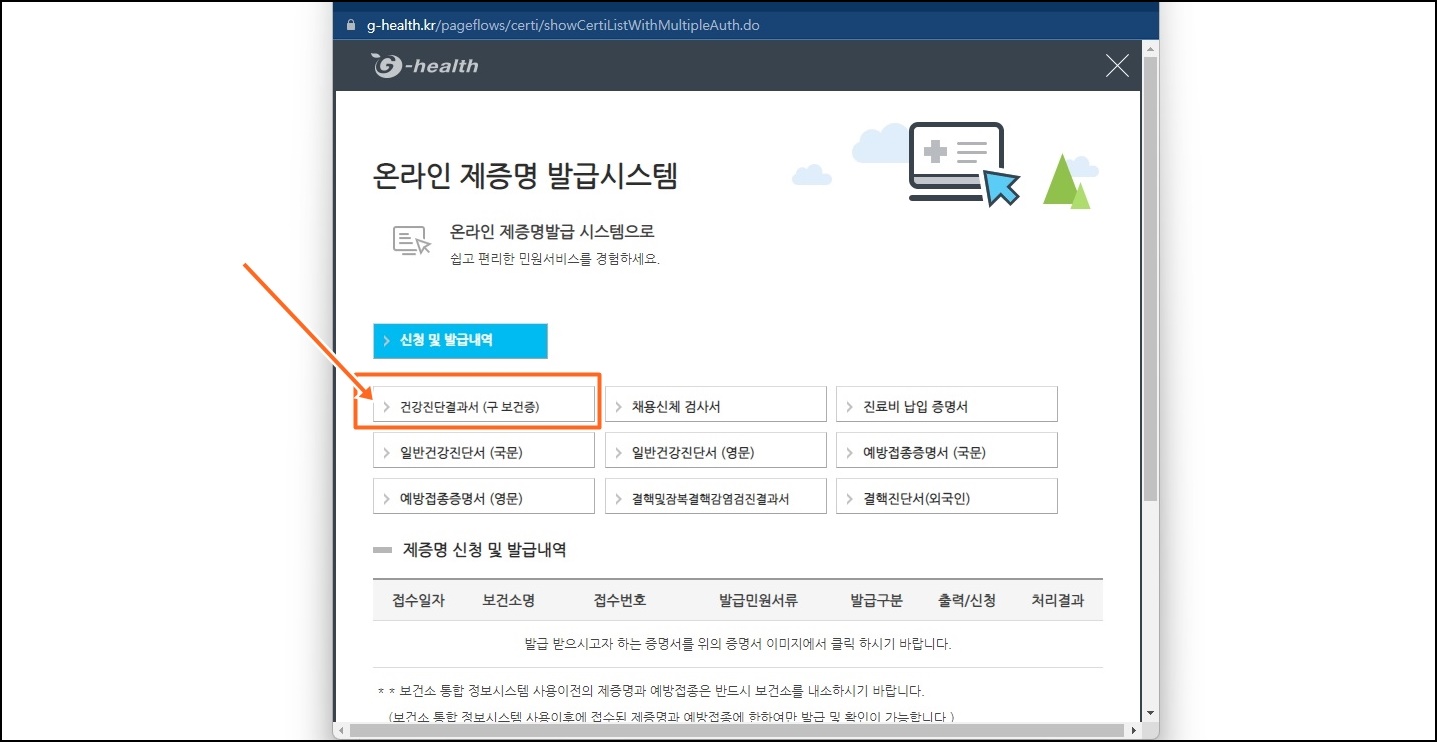Click the g-health.kr URL in address bar
The width and height of the screenshot is (1437, 742).
point(563,25)
